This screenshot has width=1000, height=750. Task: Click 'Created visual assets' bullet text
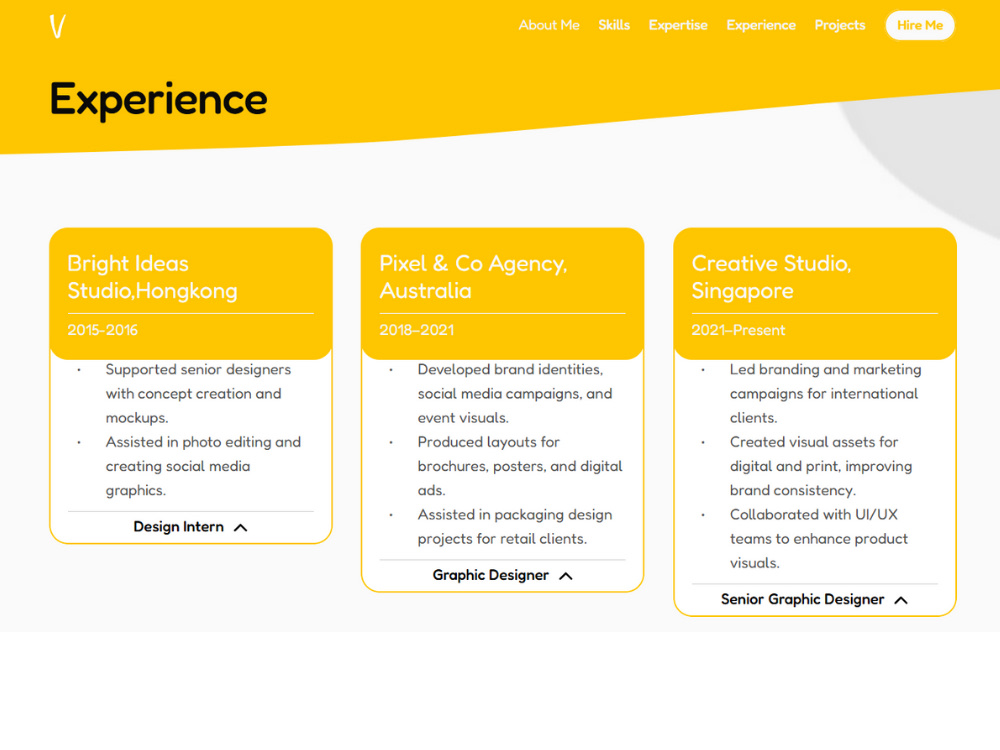tap(821, 466)
